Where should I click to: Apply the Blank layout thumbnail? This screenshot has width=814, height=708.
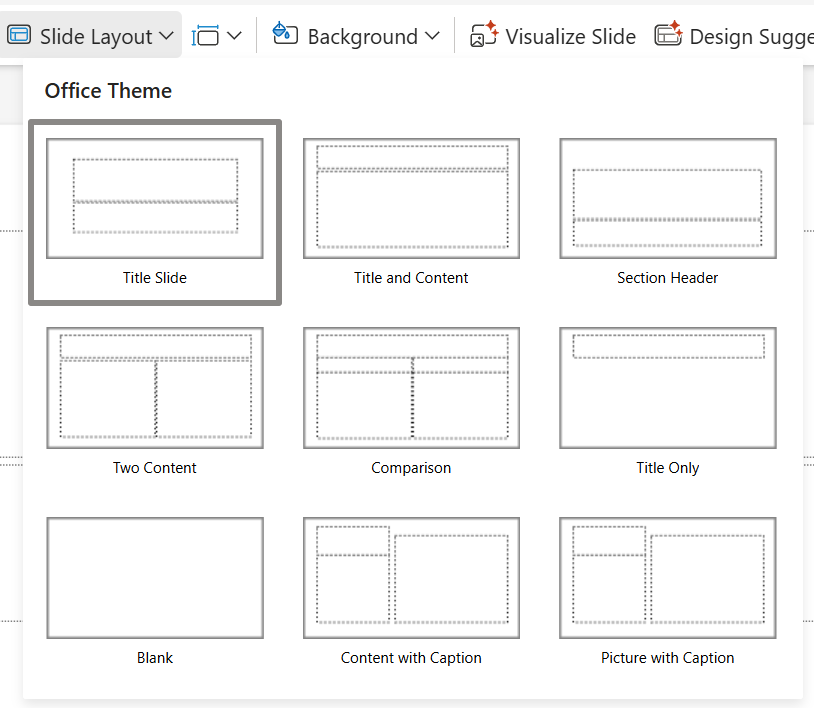(x=155, y=578)
